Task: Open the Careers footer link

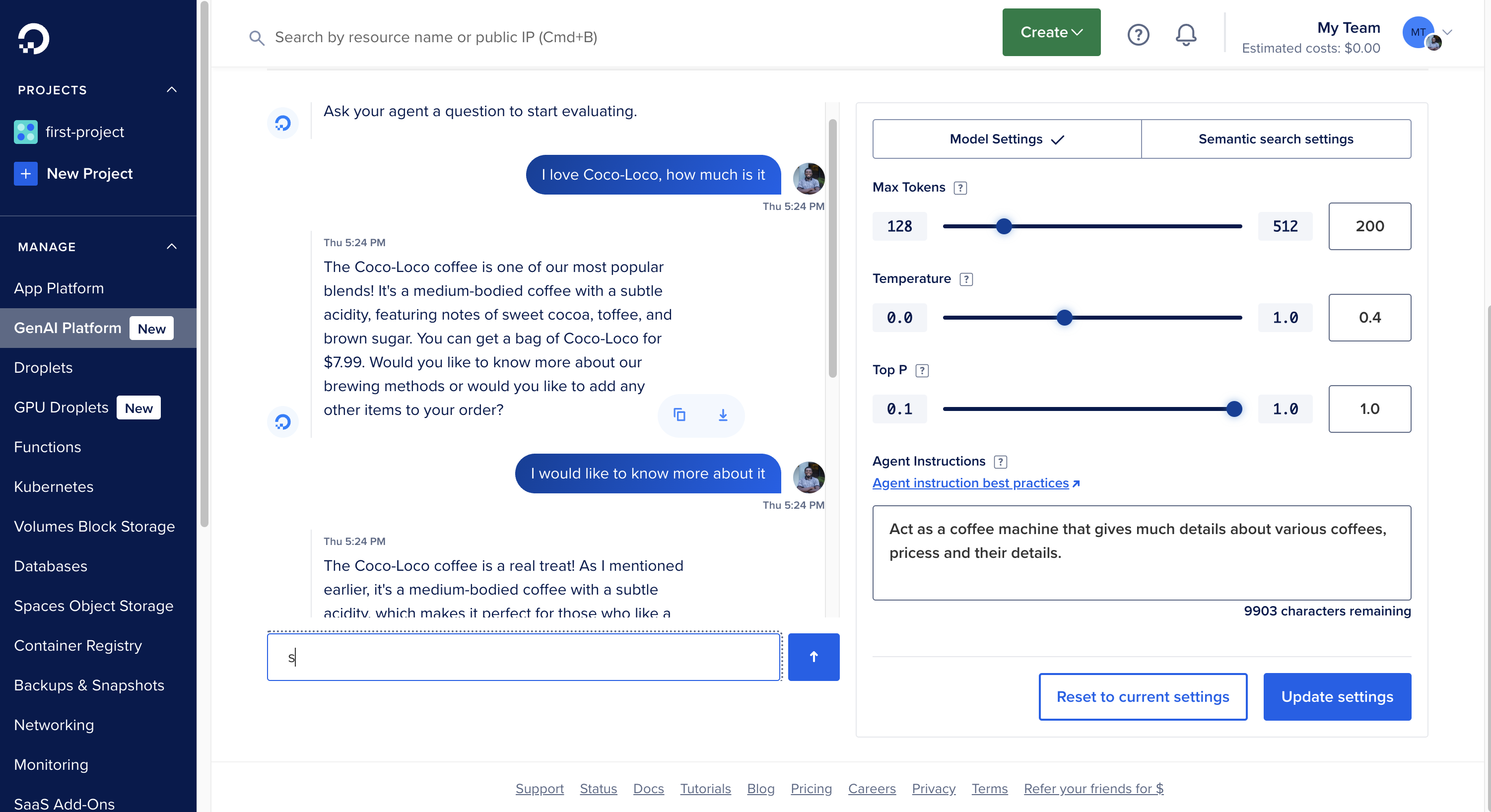Action: click(x=872, y=788)
